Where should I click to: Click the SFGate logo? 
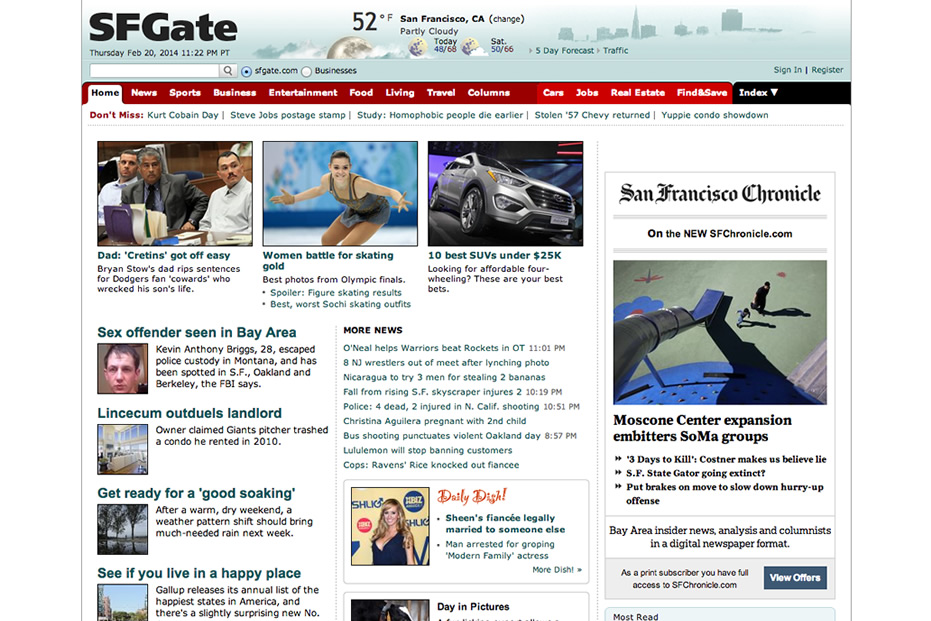tap(163, 28)
